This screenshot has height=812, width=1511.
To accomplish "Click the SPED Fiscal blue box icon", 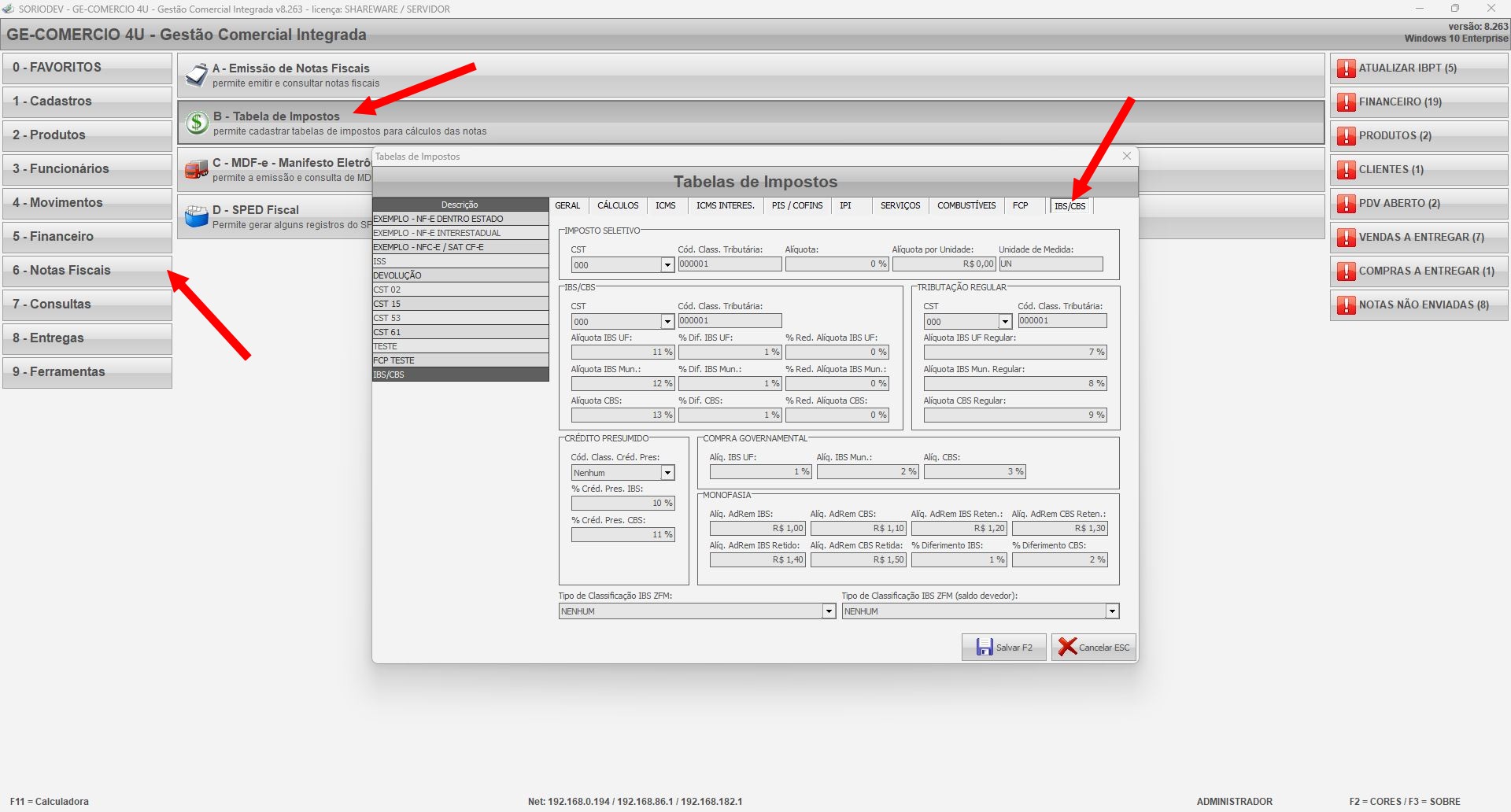I will [x=196, y=216].
